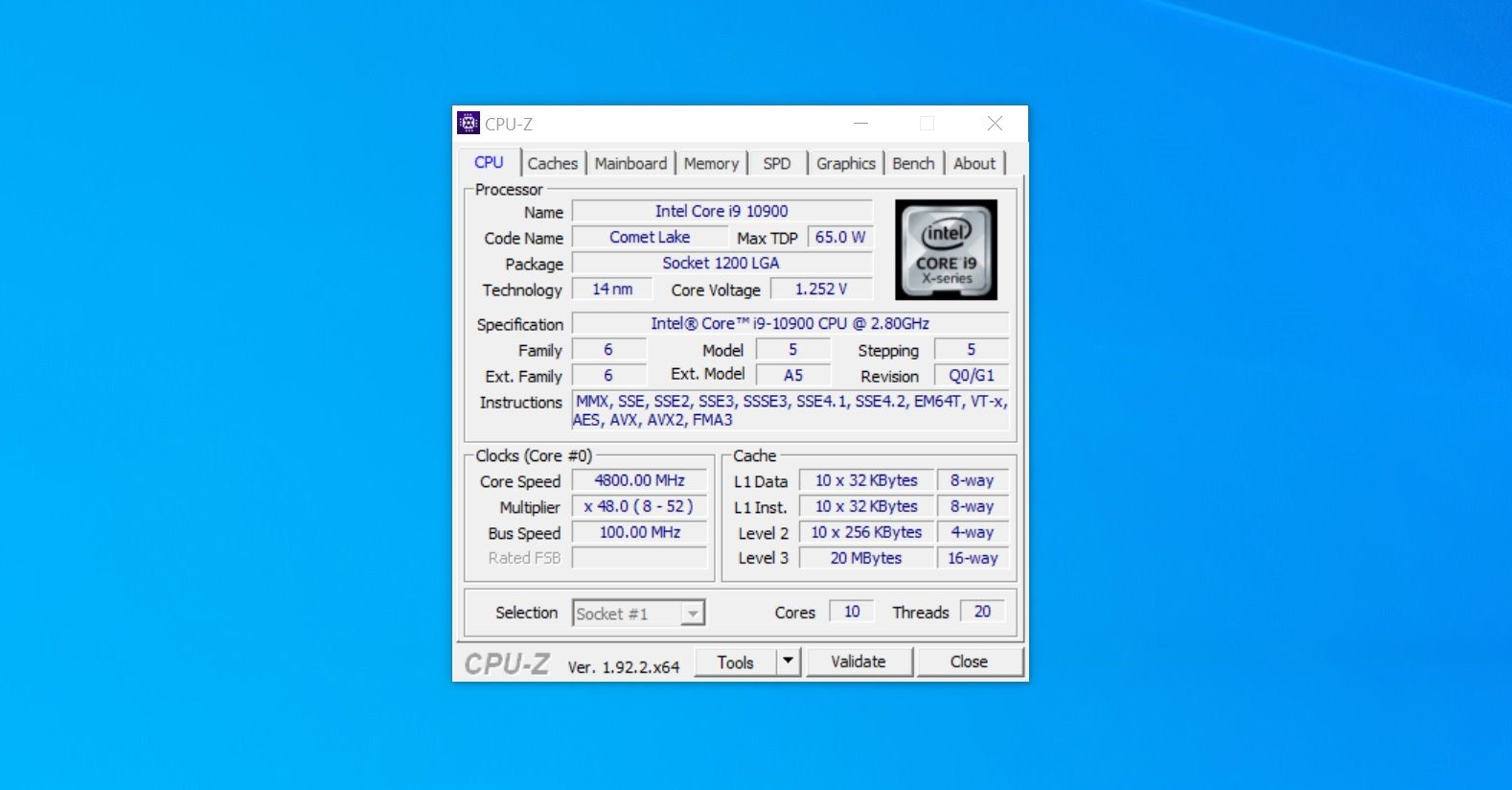Click the 65.0 W Max TDP value

click(x=840, y=237)
